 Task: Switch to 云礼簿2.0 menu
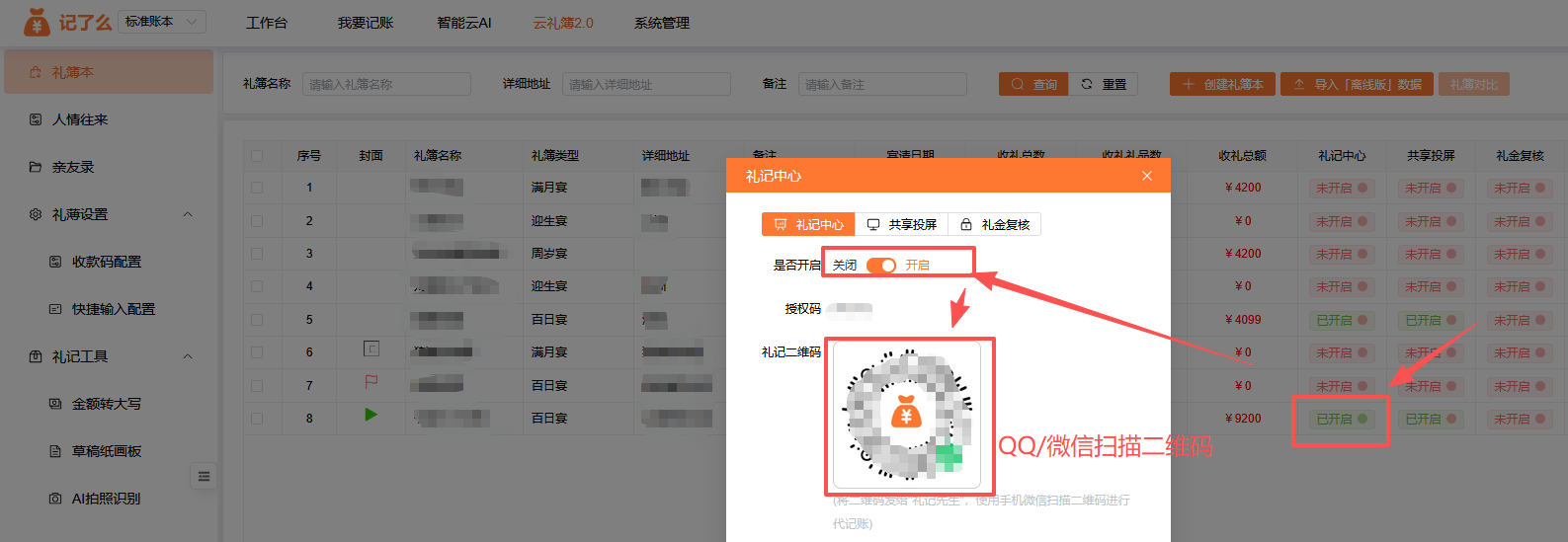pyautogui.click(x=563, y=23)
